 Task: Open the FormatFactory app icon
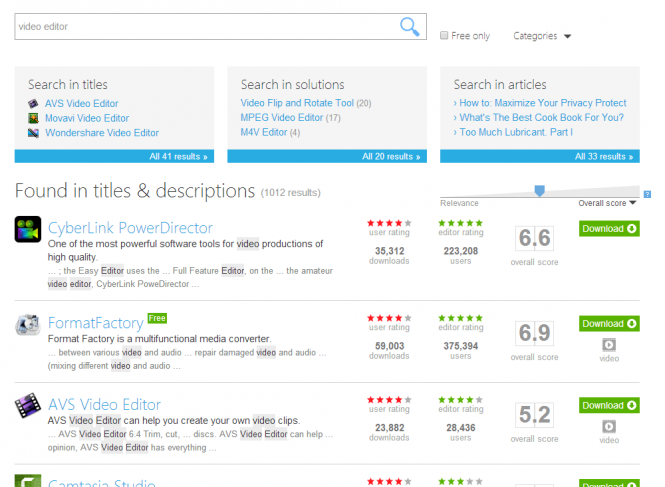click(x=28, y=325)
